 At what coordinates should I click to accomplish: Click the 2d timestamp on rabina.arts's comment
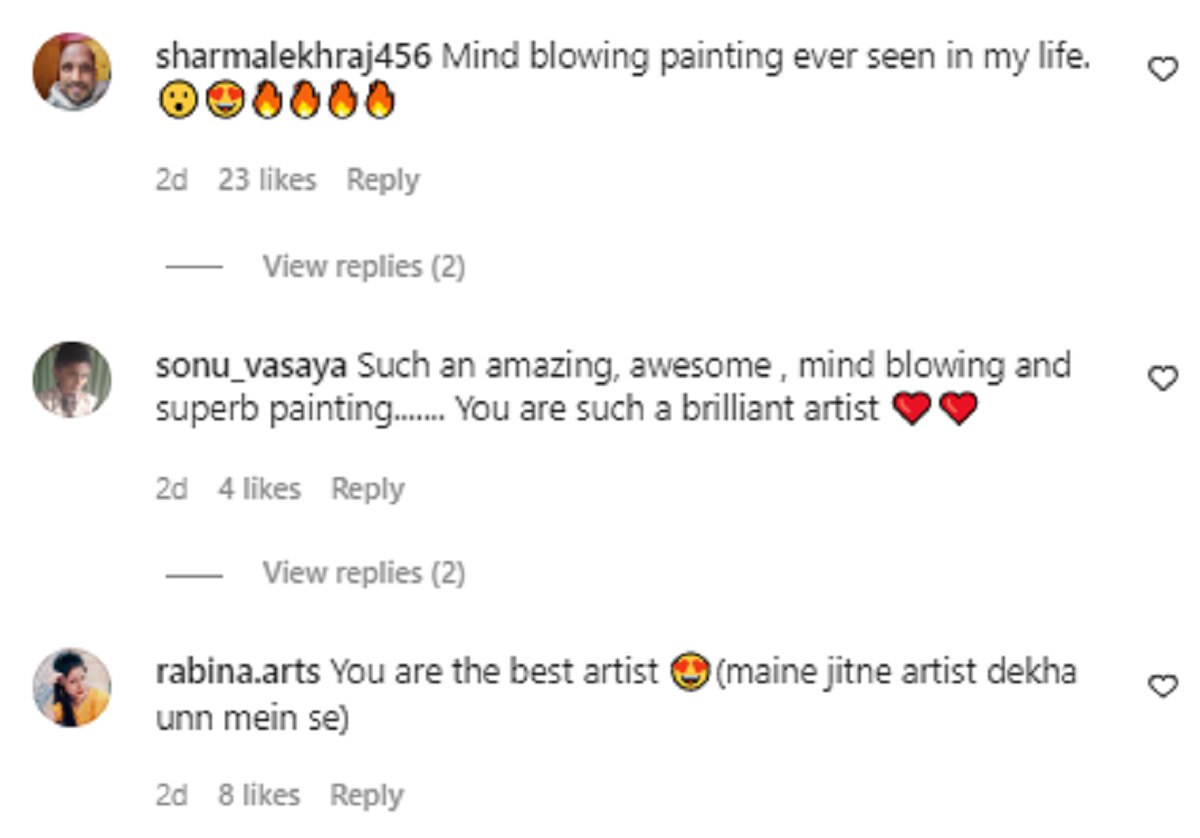(x=172, y=796)
